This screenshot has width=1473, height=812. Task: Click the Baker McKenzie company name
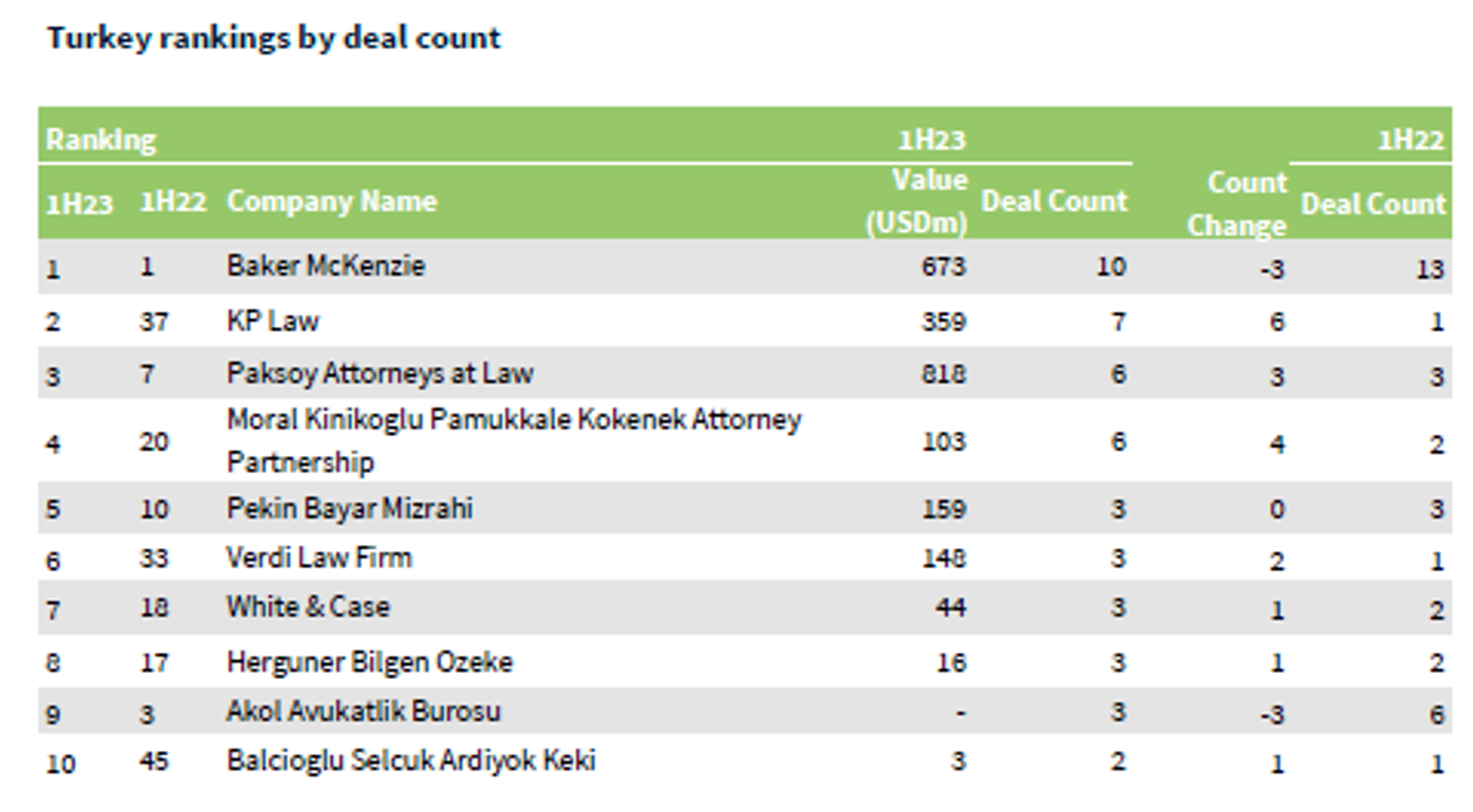point(326,266)
